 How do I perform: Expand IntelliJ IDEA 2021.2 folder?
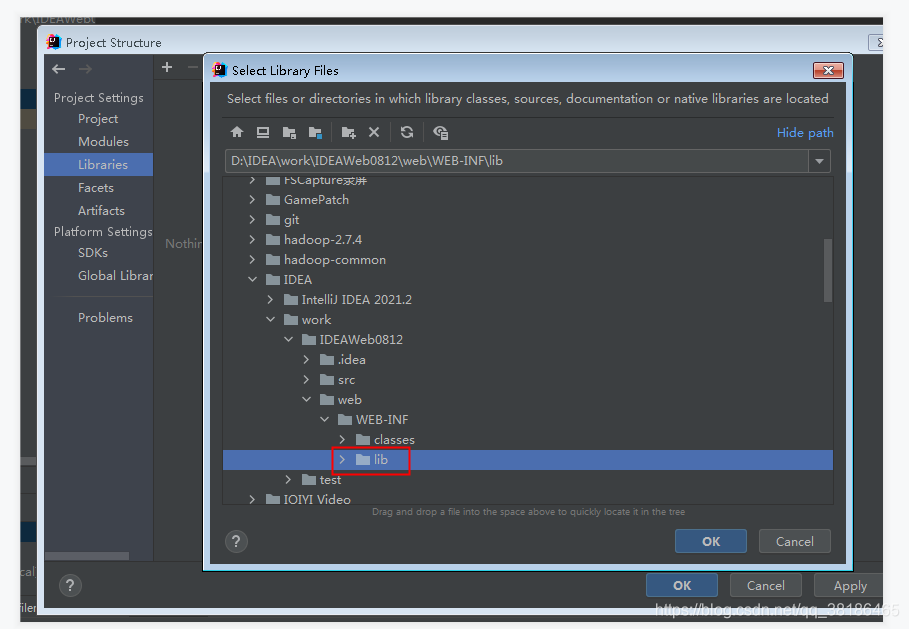tap(270, 300)
